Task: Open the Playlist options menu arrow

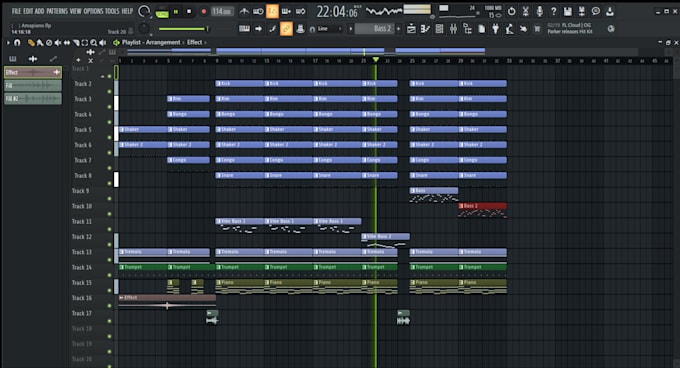Action: click(8, 42)
